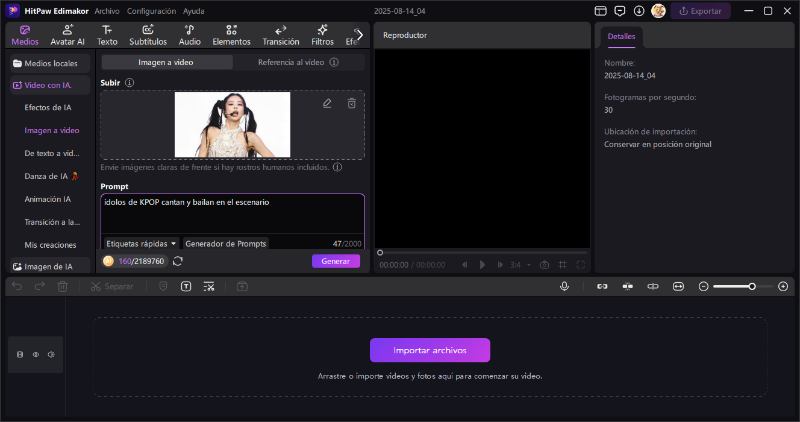Click the crop icon in player
The height and width of the screenshot is (422, 800).
[x=562, y=265]
